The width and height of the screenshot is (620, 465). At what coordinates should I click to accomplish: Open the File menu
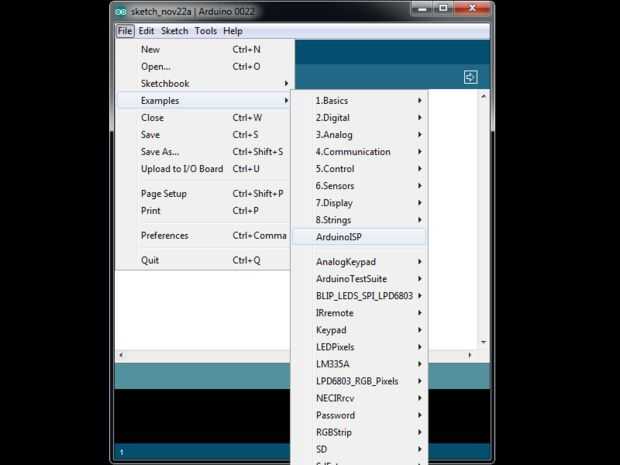125,31
